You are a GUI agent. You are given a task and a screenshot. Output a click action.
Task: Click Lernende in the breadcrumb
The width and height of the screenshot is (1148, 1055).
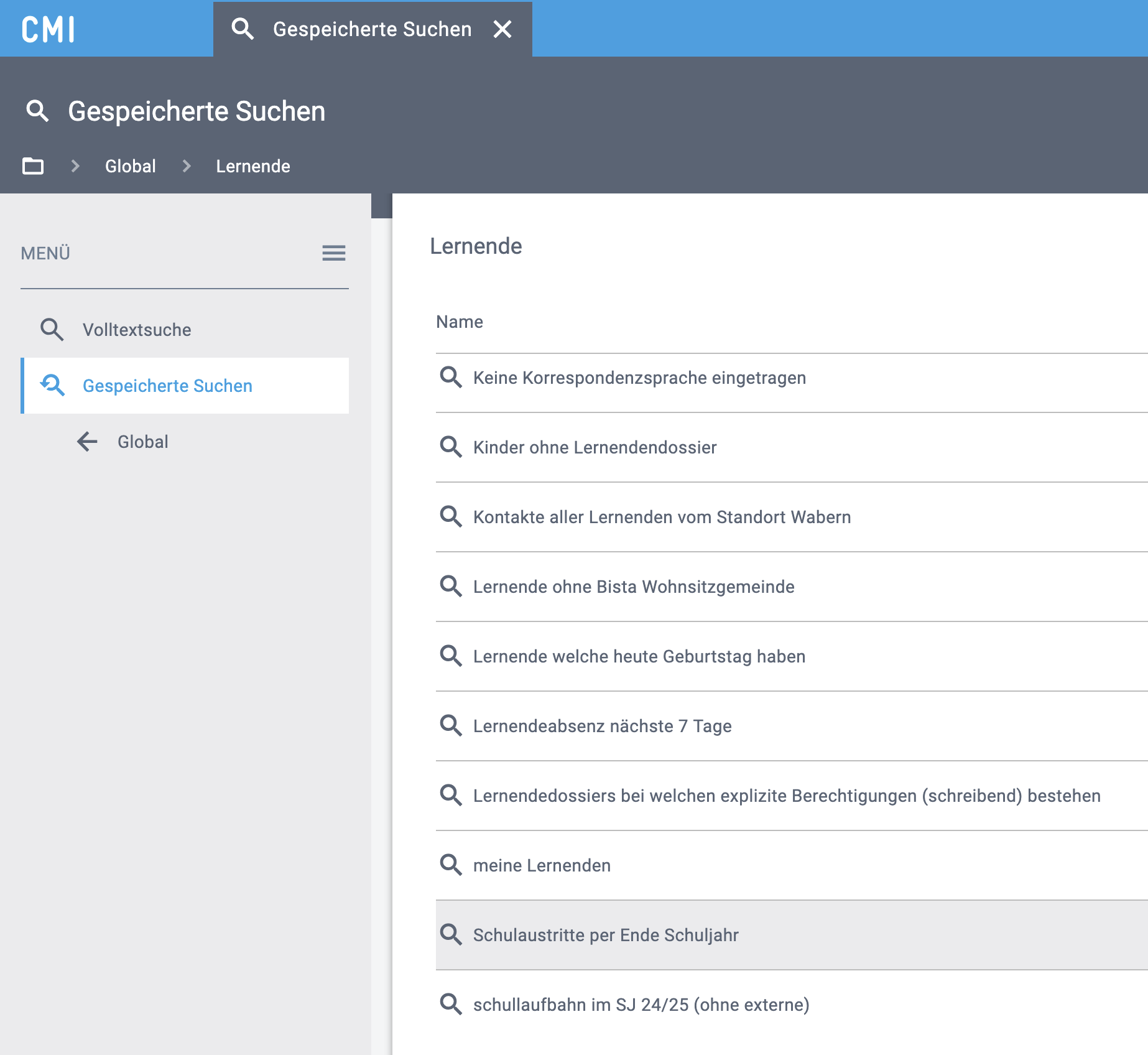pyautogui.click(x=252, y=166)
